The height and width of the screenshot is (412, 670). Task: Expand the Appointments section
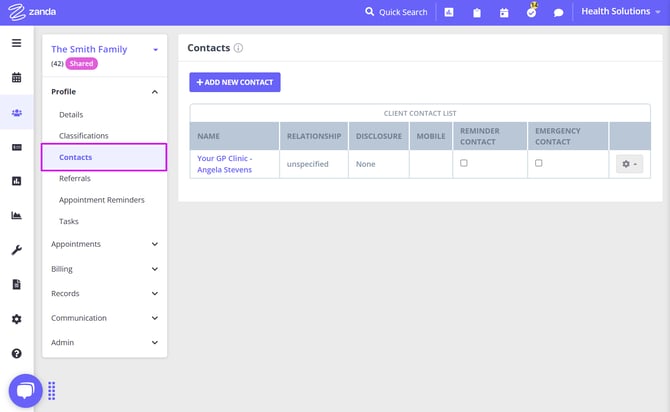pos(104,244)
